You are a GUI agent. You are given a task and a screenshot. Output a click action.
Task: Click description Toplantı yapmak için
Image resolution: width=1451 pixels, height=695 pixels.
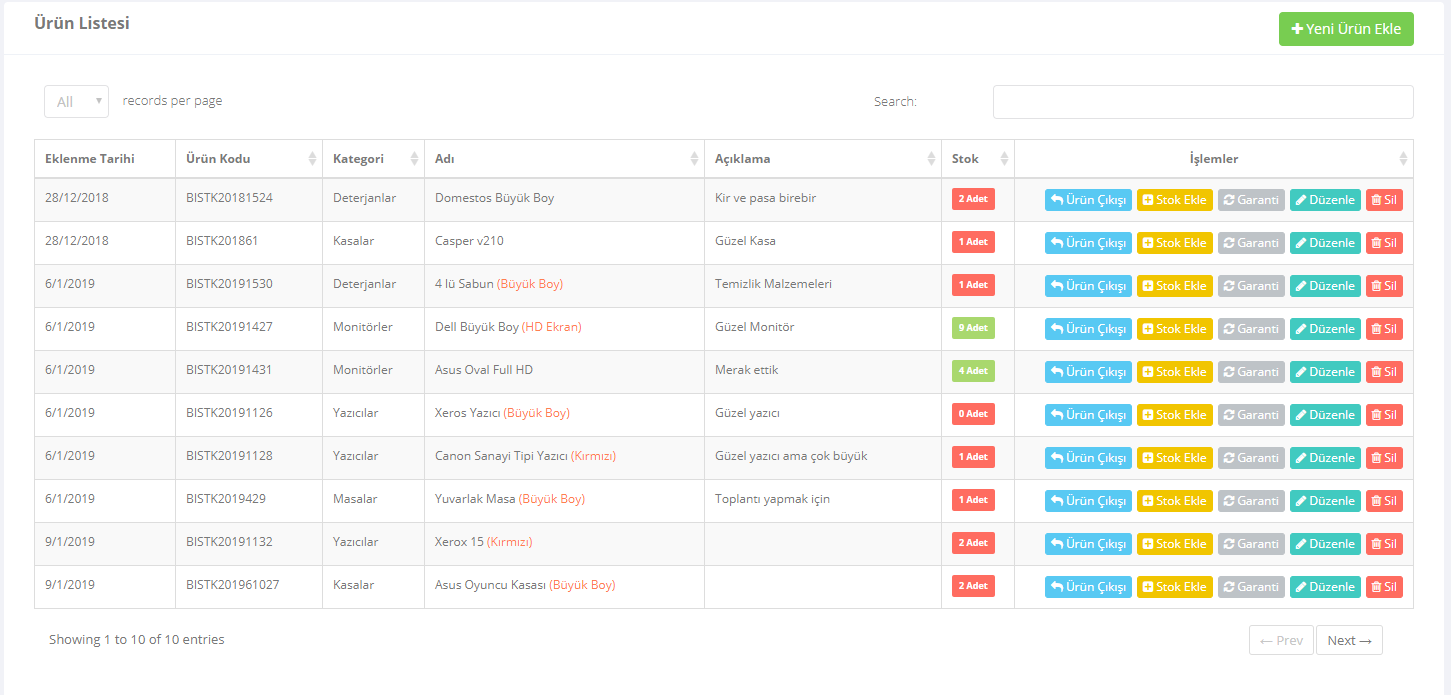point(772,499)
